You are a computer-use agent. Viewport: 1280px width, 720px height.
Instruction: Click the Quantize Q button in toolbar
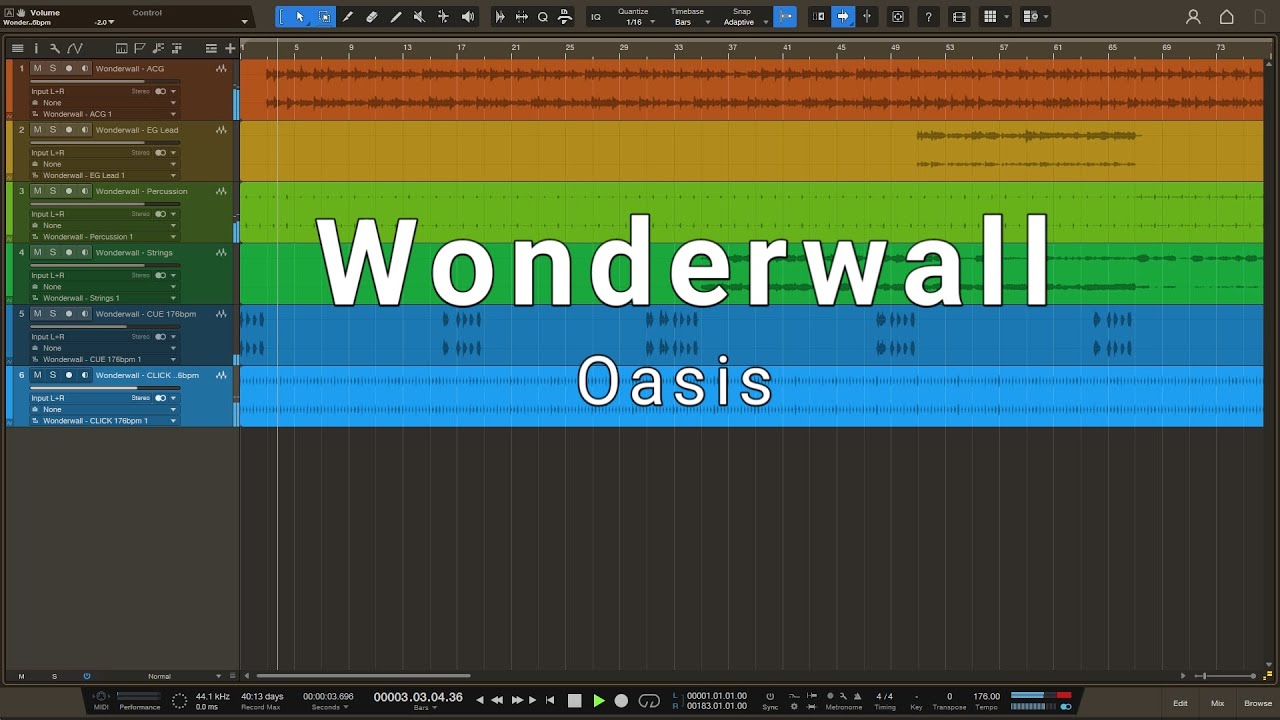click(x=543, y=17)
